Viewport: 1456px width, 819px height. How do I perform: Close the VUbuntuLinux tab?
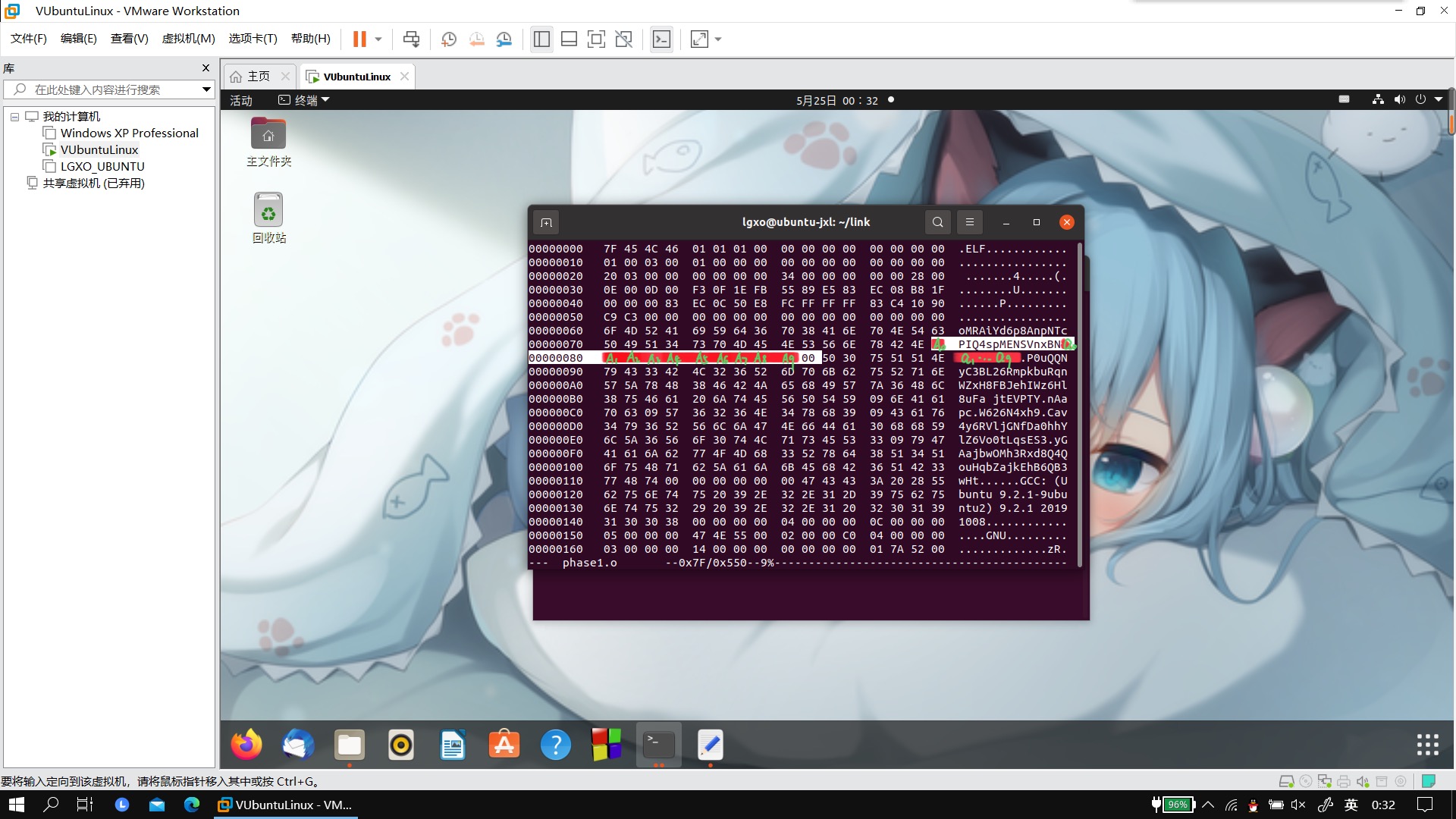(x=405, y=77)
